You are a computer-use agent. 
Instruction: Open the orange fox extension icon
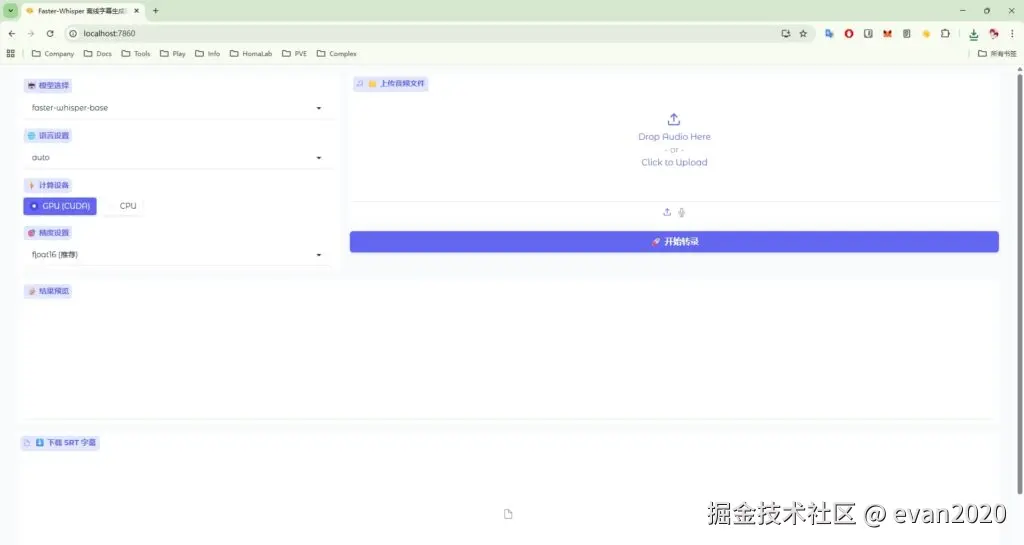[x=888, y=33]
